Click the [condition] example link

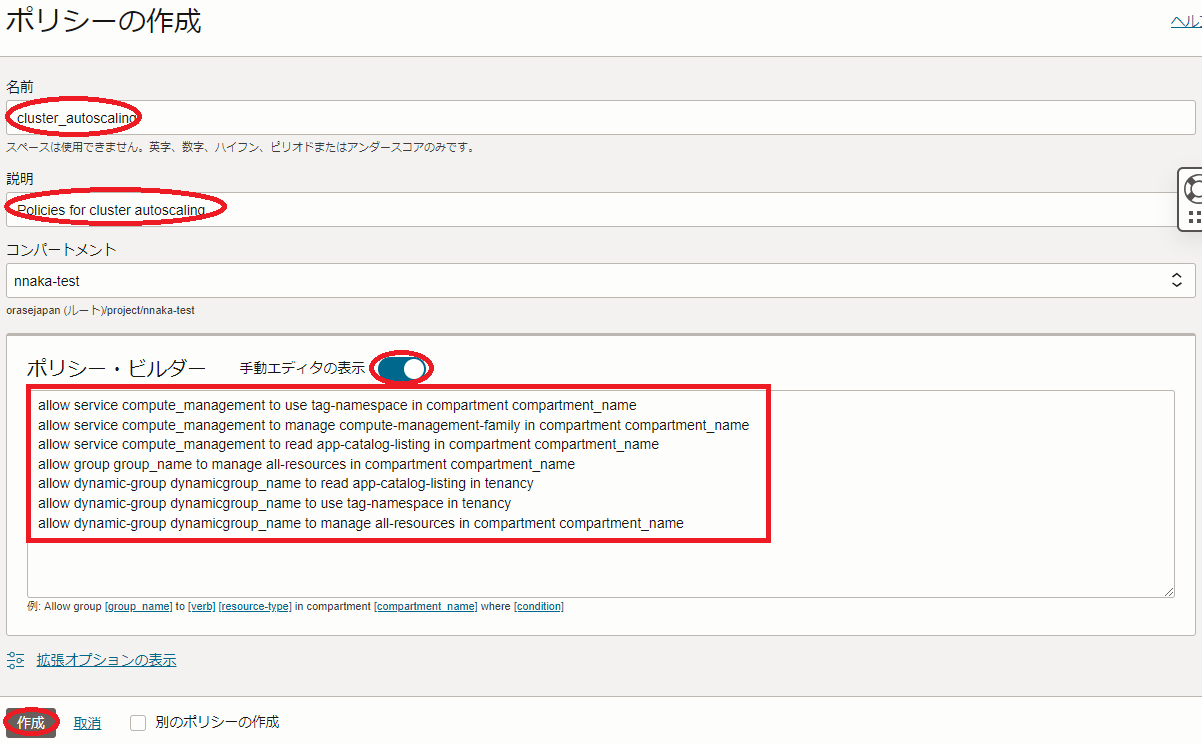tap(538, 607)
